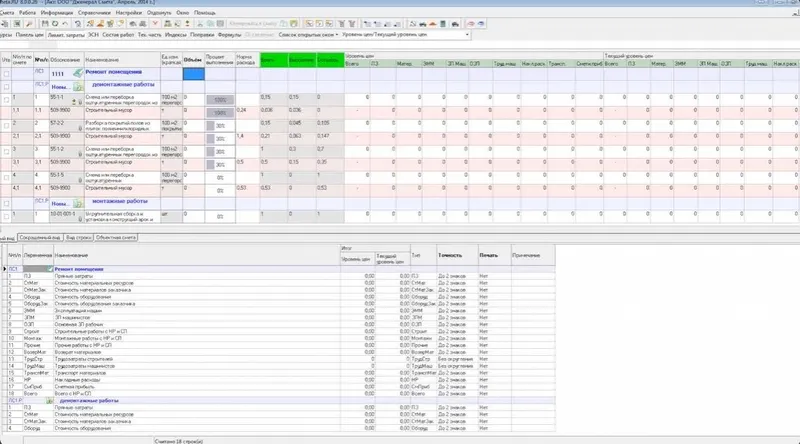Viewport: 800px width, 444px height.
Task: Click the scissors cut icon
Action: (x=200, y=24)
